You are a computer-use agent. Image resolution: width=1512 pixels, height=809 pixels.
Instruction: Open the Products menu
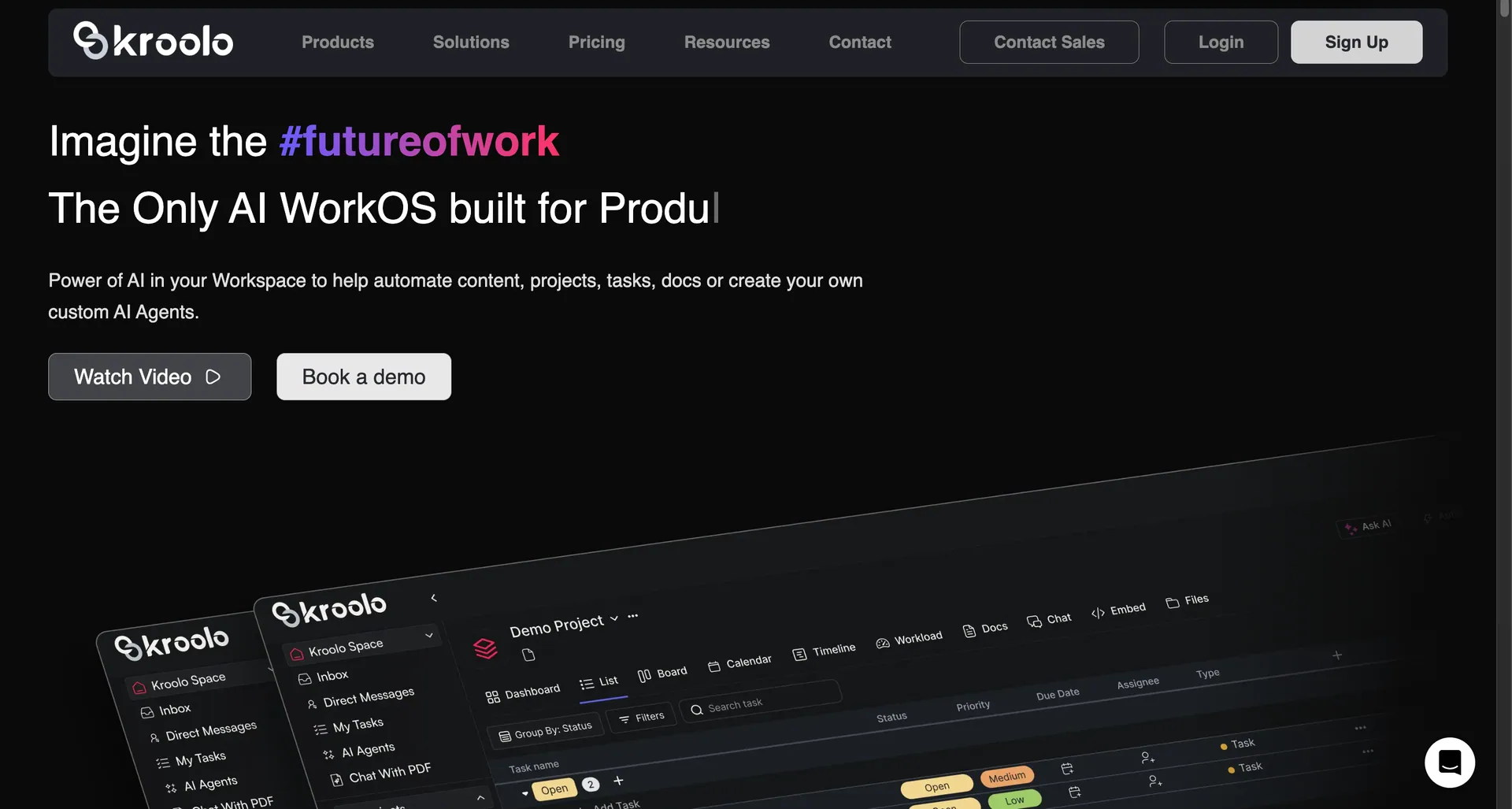(x=338, y=43)
